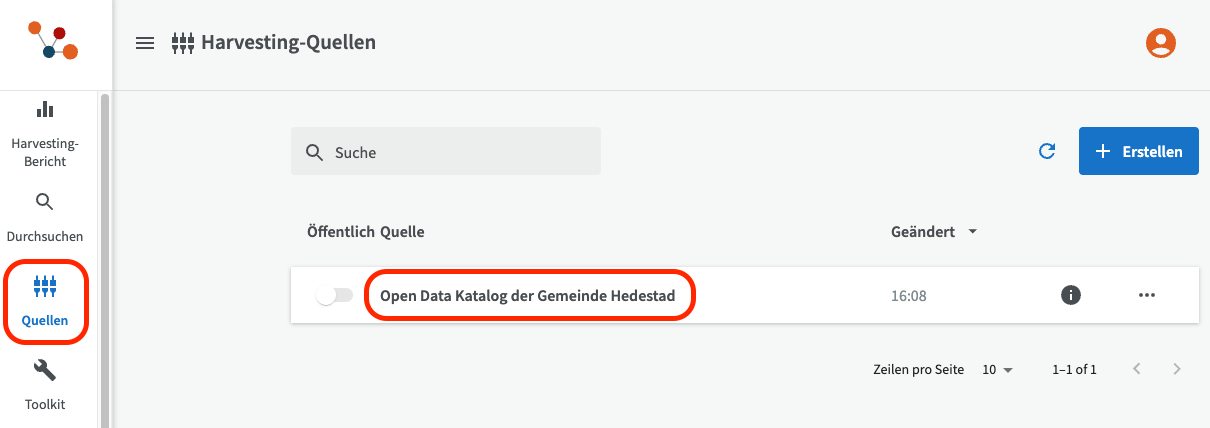Click the app logo in the sidebar
Screen dimensions: 1210x428
click(x=53, y=43)
